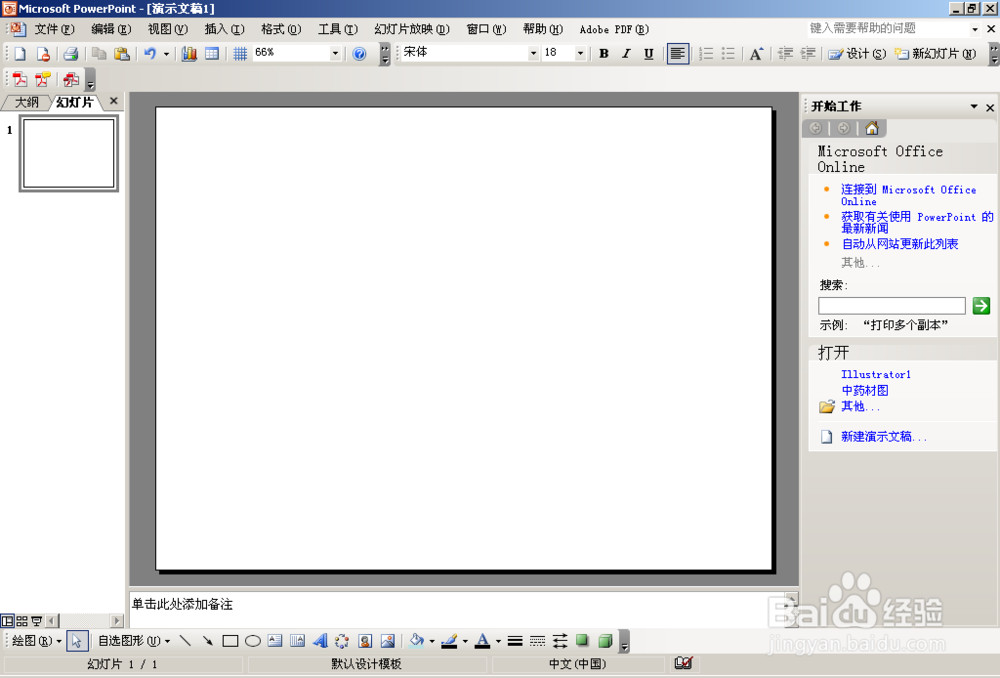Screen dimensions: 1000x678
Task: Open the zoom percentage dropdown
Action: tap(334, 53)
